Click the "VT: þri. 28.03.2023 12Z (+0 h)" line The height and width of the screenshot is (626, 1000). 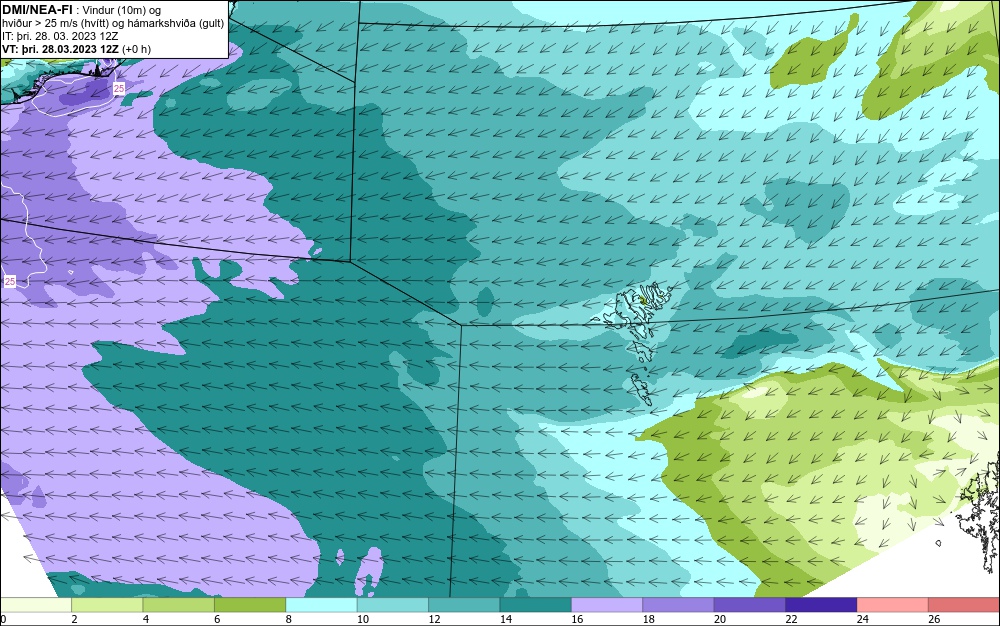[77, 49]
